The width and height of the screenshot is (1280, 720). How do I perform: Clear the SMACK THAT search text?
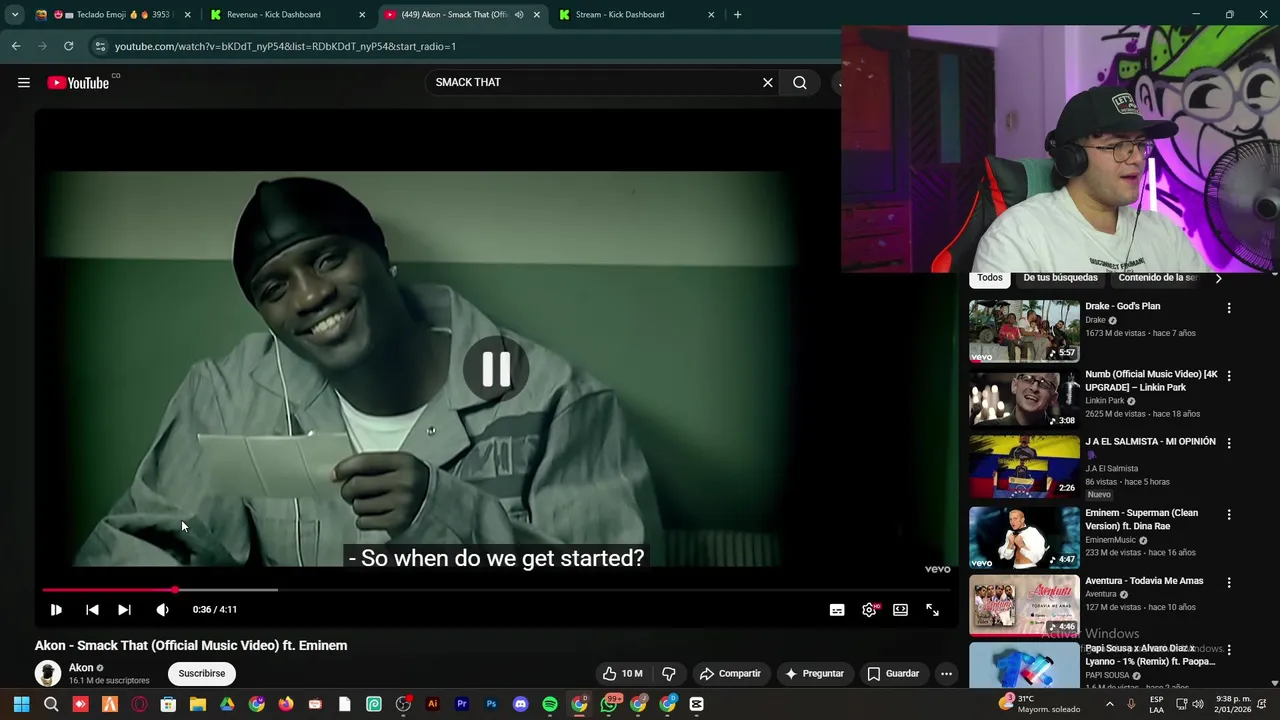coord(768,83)
